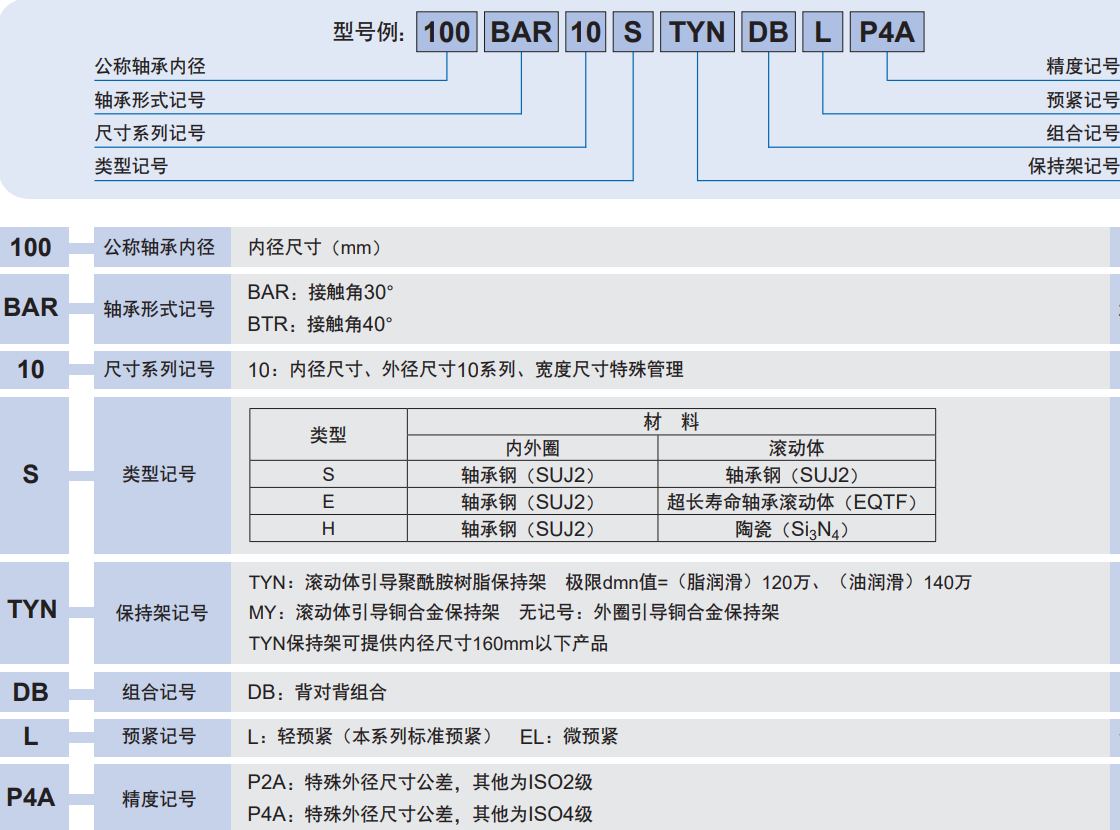Click type 'S' cell in materials table
Viewport: 1120px width, 830px height.
(x=329, y=474)
